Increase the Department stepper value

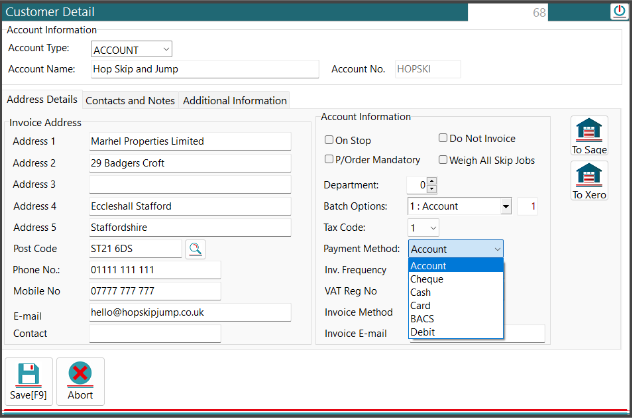point(433,181)
